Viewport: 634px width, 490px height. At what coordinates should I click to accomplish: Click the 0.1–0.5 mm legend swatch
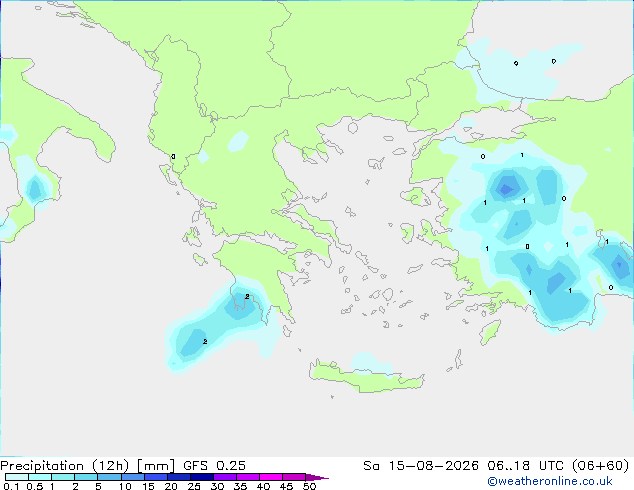pyautogui.click(x=17, y=477)
